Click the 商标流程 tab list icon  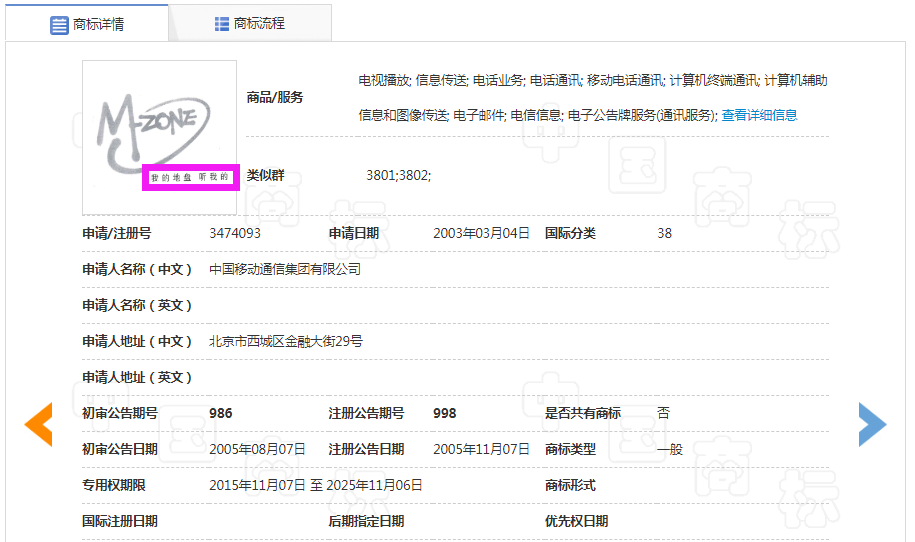(x=222, y=23)
